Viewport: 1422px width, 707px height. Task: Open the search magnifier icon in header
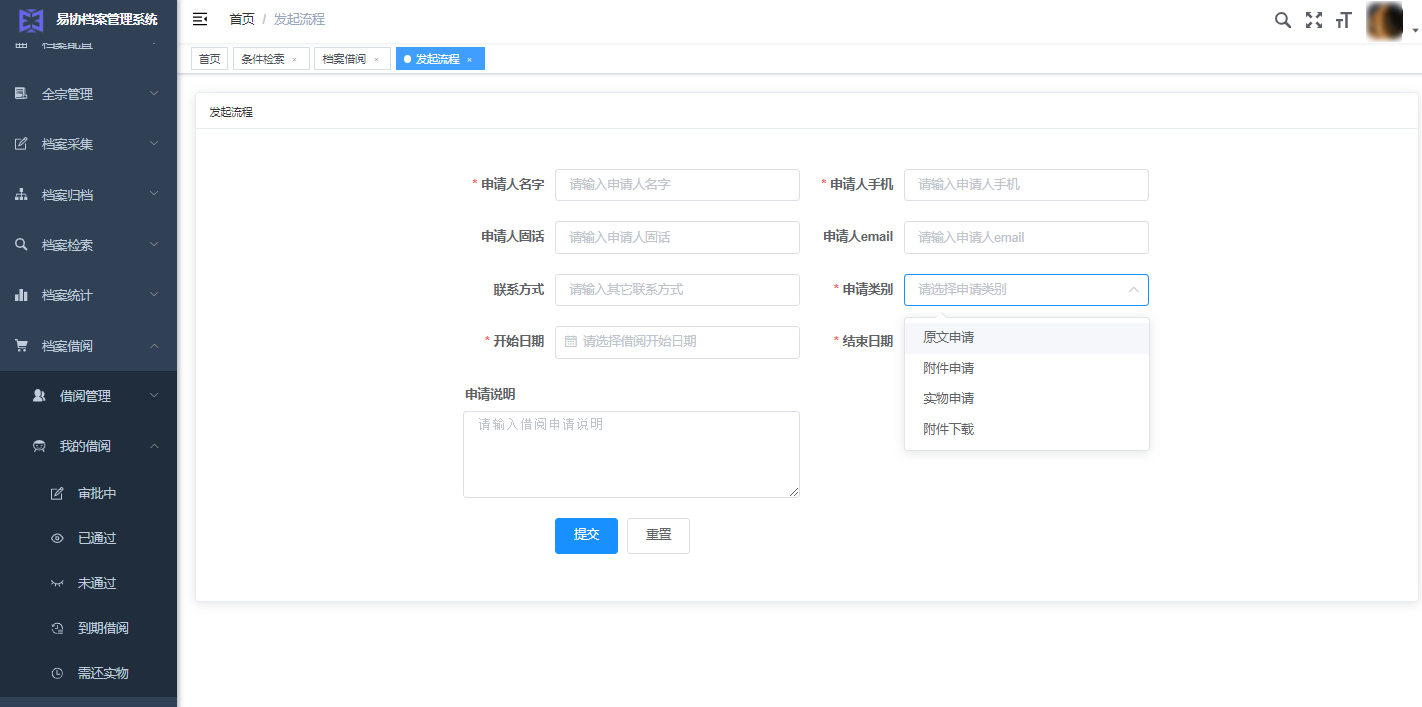[x=1282, y=20]
